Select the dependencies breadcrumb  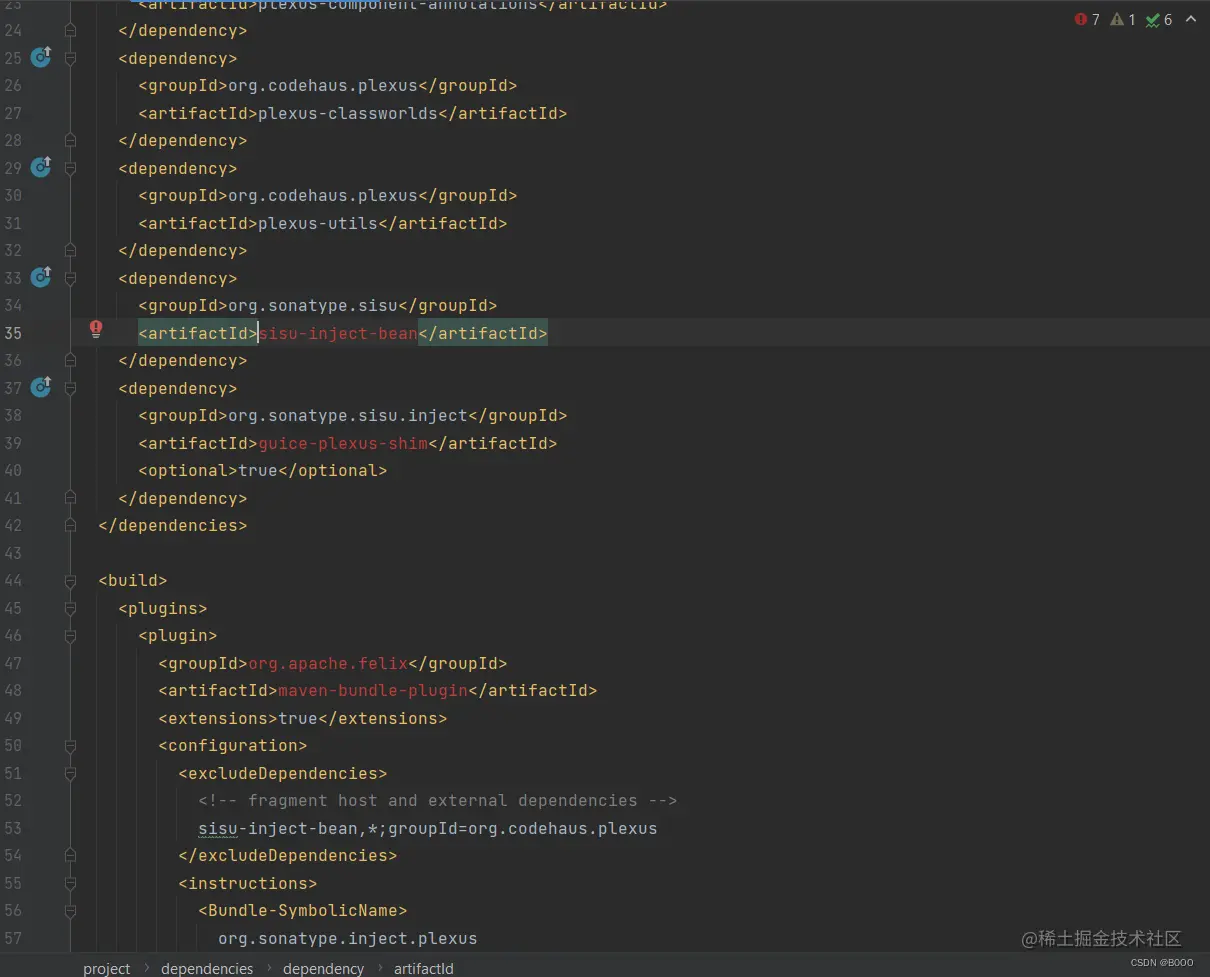click(x=207, y=968)
